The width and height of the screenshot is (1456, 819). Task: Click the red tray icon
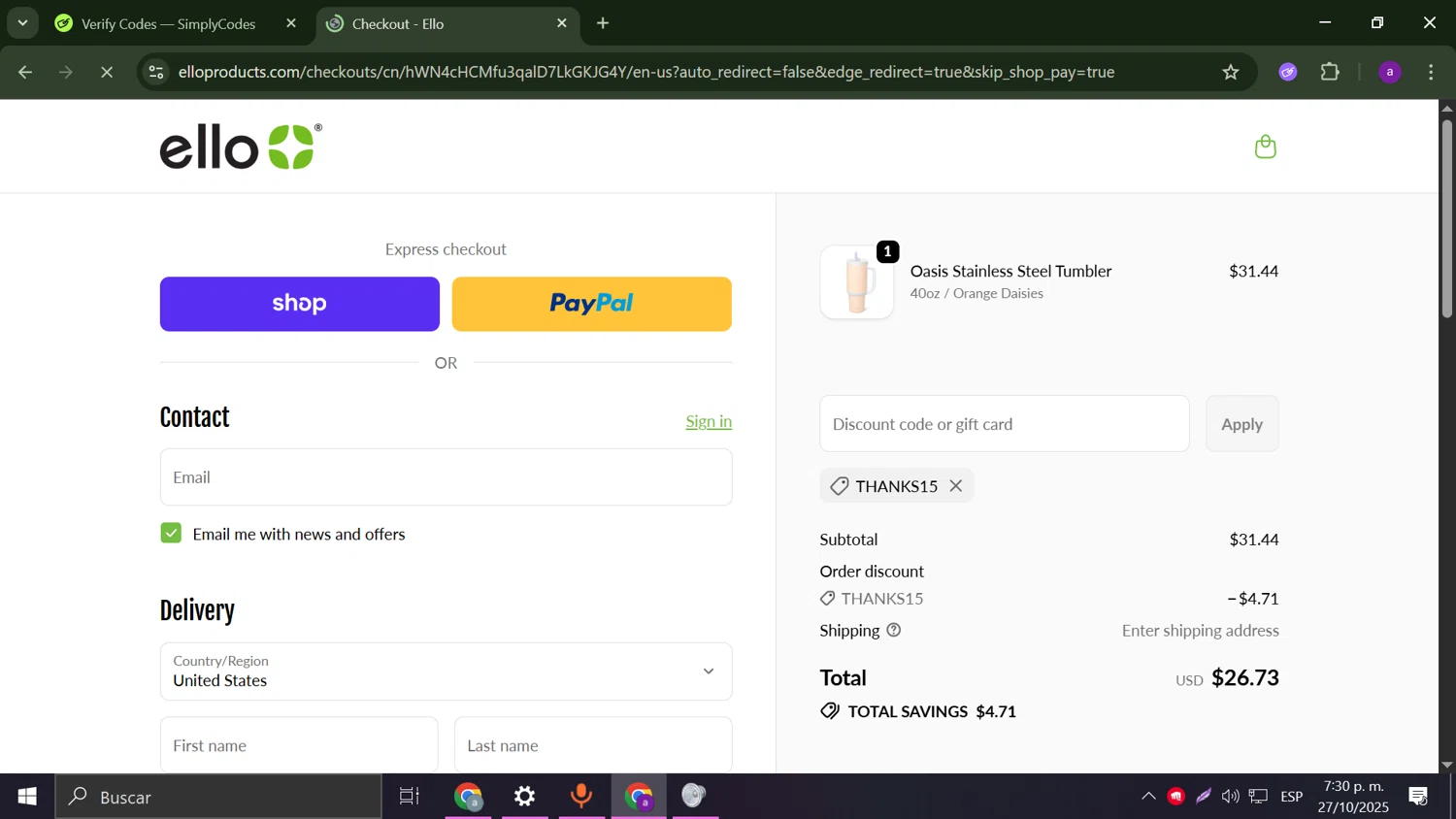click(1176, 797)
